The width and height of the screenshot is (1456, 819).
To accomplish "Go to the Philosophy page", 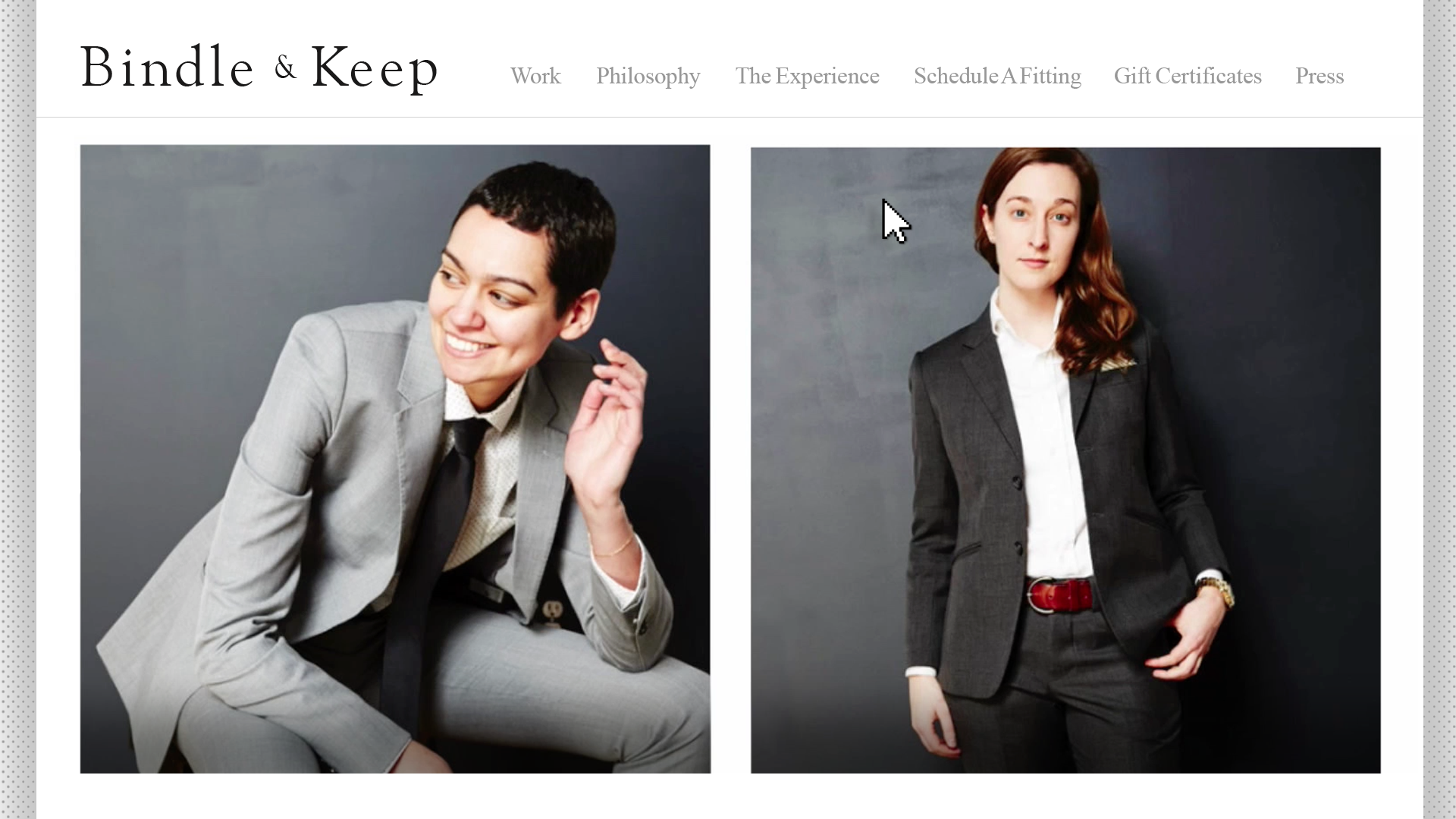I will (x=648, y=77).
